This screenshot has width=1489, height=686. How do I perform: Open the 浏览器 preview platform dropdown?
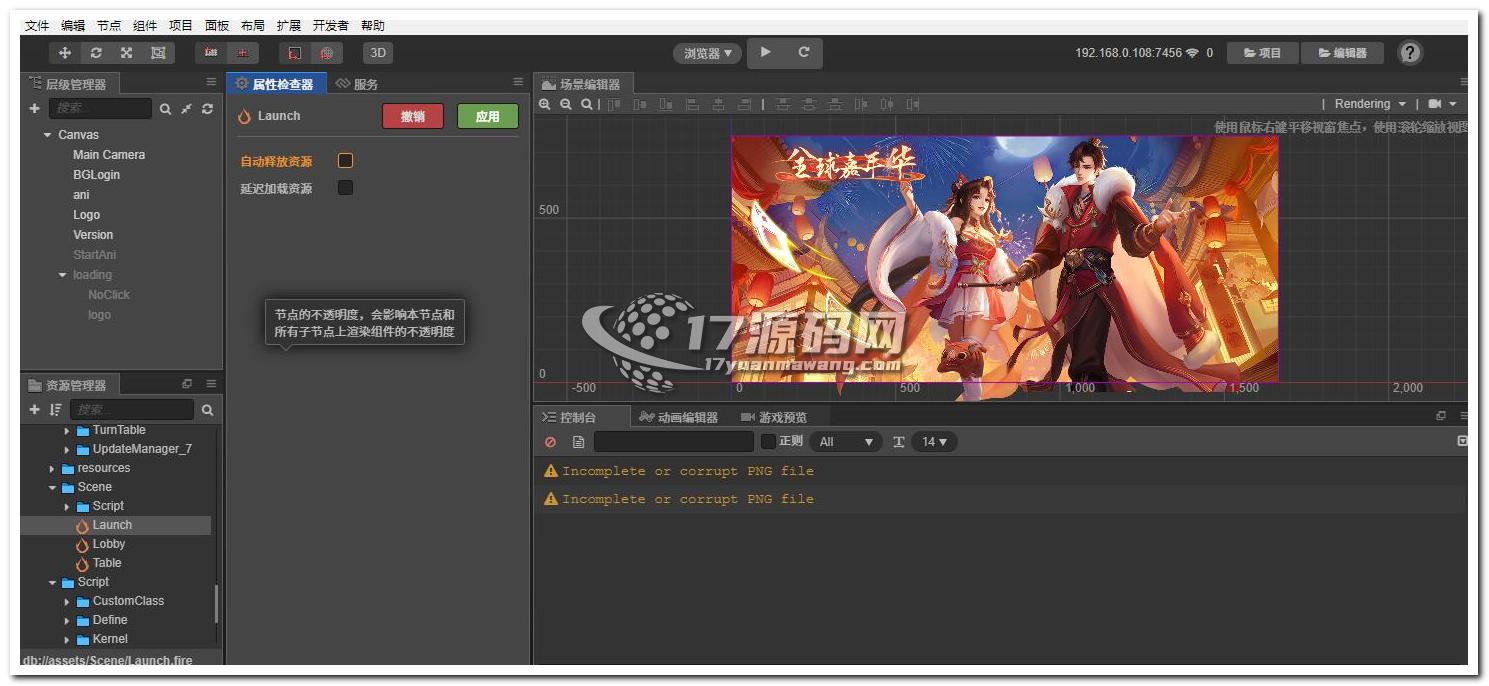click(x=707, y=53)
